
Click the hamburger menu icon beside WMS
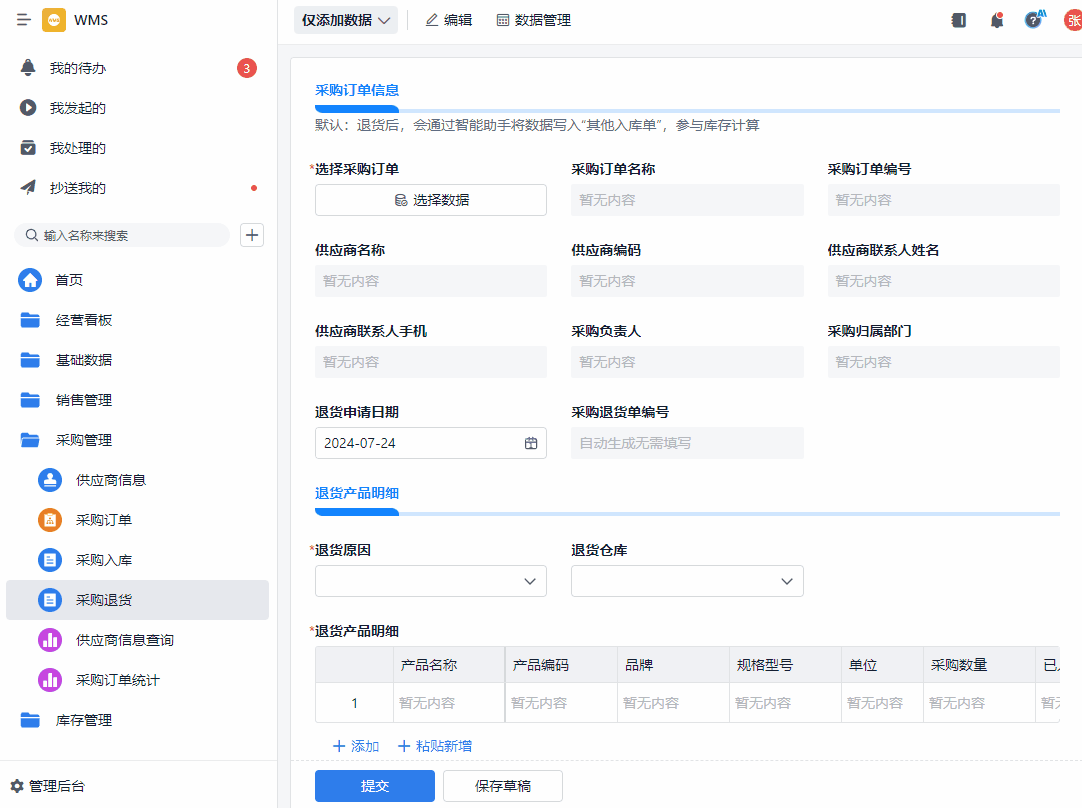click(x=24, y=20)
